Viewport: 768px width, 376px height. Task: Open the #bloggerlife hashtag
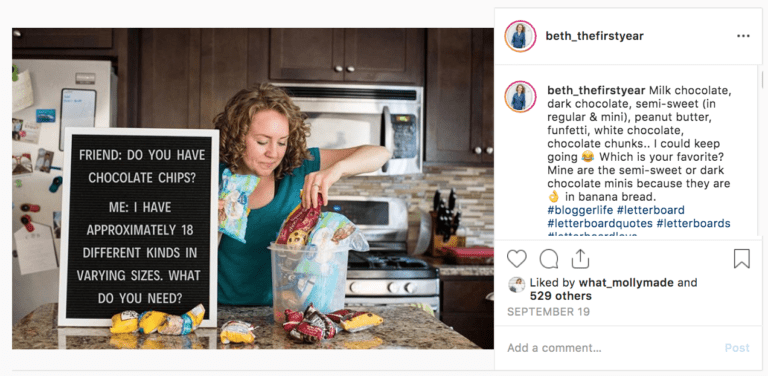(x=580, y=211)
